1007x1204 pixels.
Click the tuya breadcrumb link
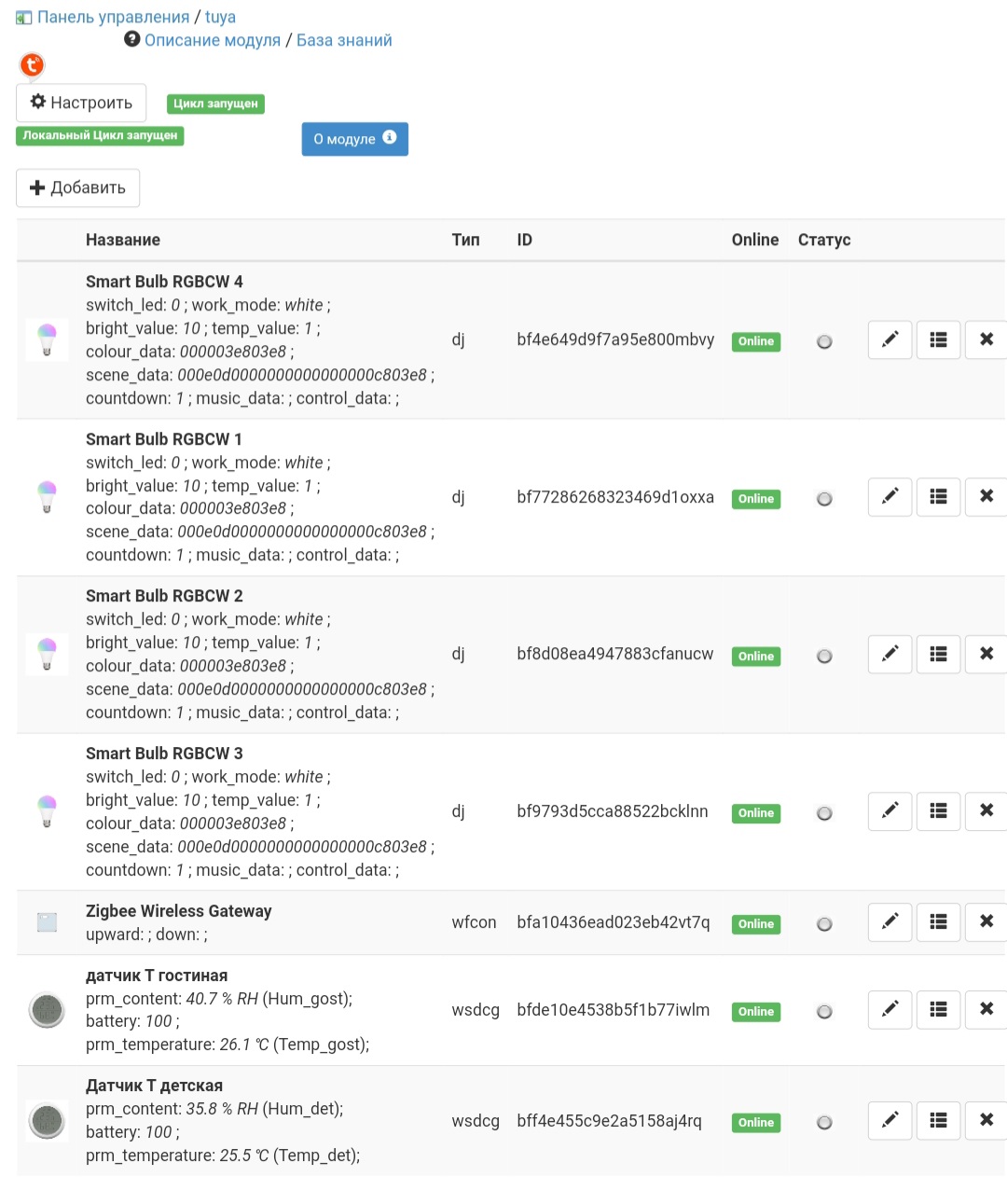220,17
